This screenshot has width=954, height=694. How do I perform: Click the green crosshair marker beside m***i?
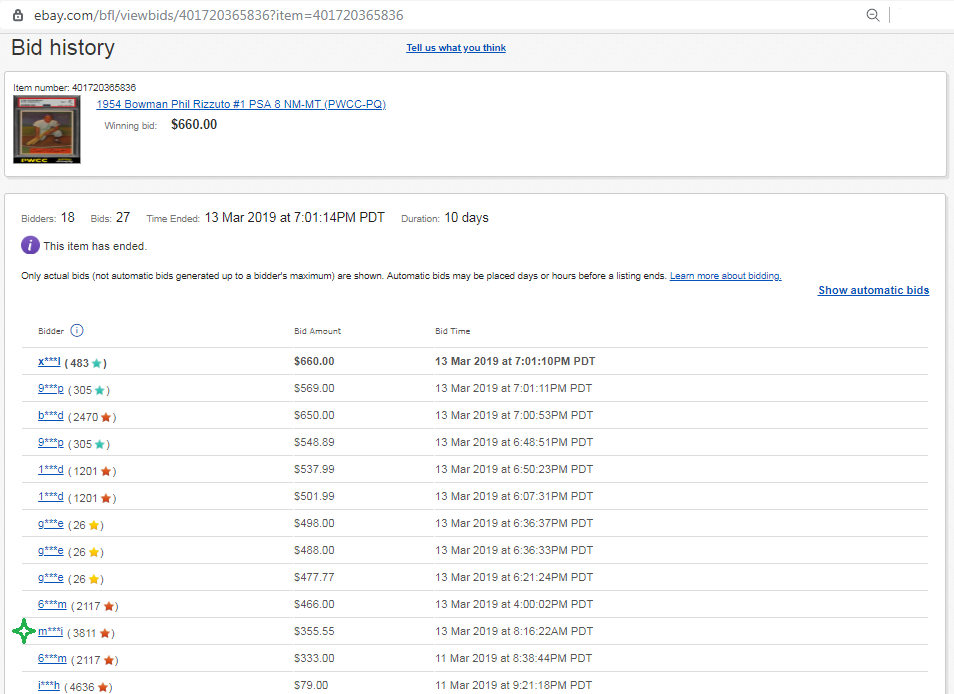[24, 632]
